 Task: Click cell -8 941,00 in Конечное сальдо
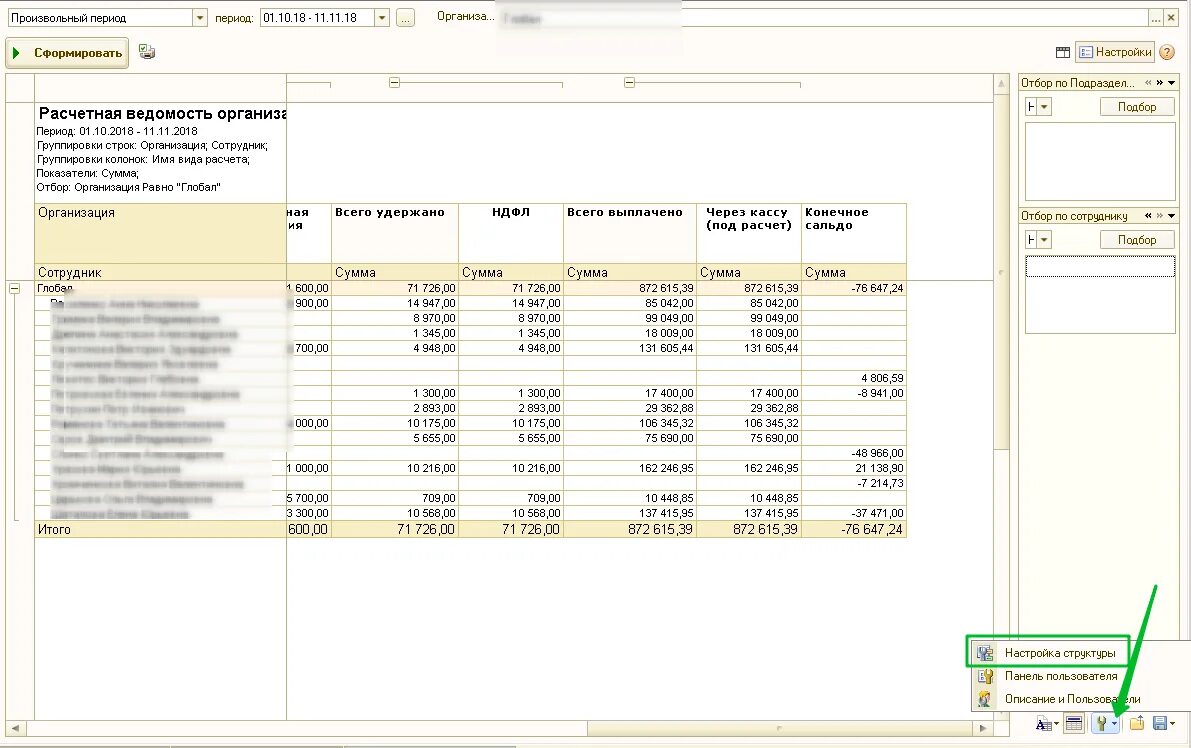854,393
